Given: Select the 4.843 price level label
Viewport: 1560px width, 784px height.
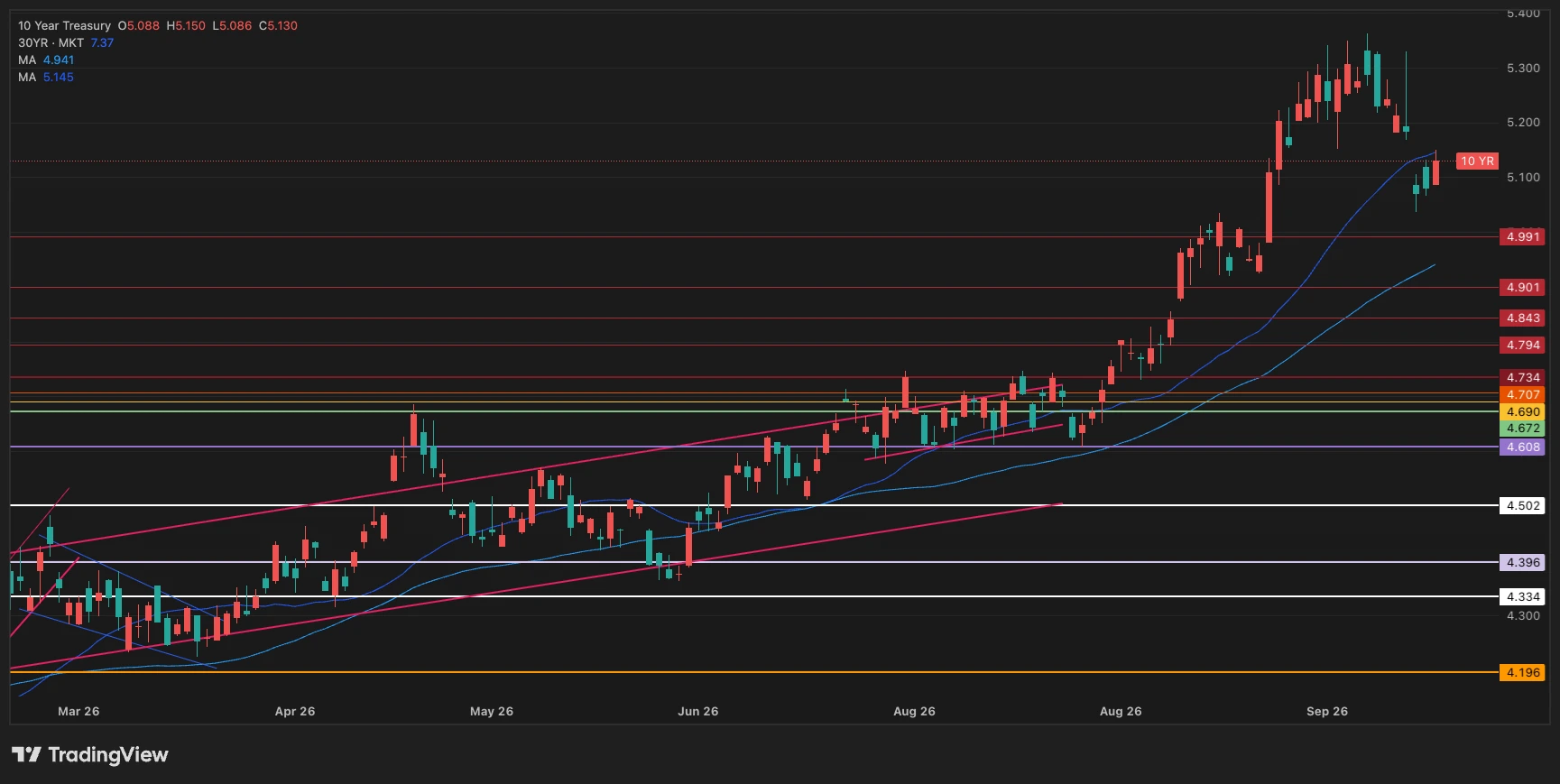Looking at the screenshot, I should 1522,318.
